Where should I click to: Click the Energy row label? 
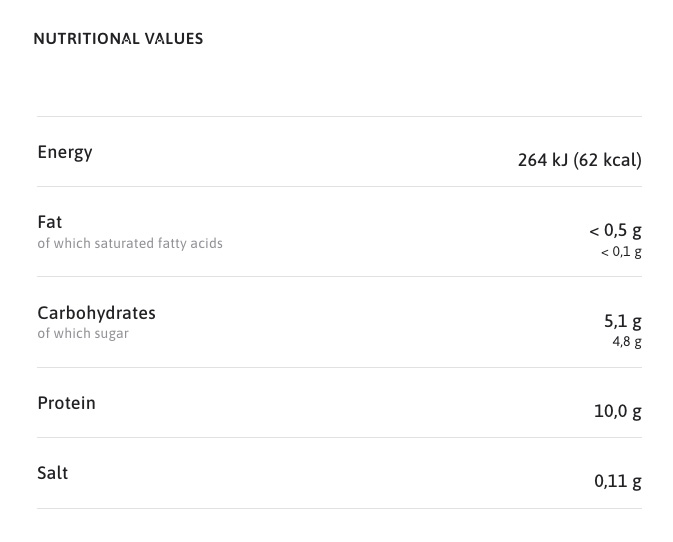click(65, 152)
